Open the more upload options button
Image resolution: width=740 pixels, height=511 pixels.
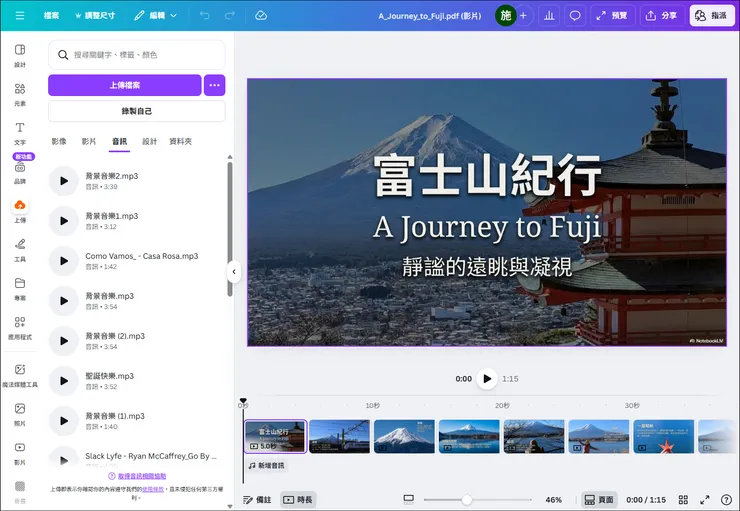215,85
